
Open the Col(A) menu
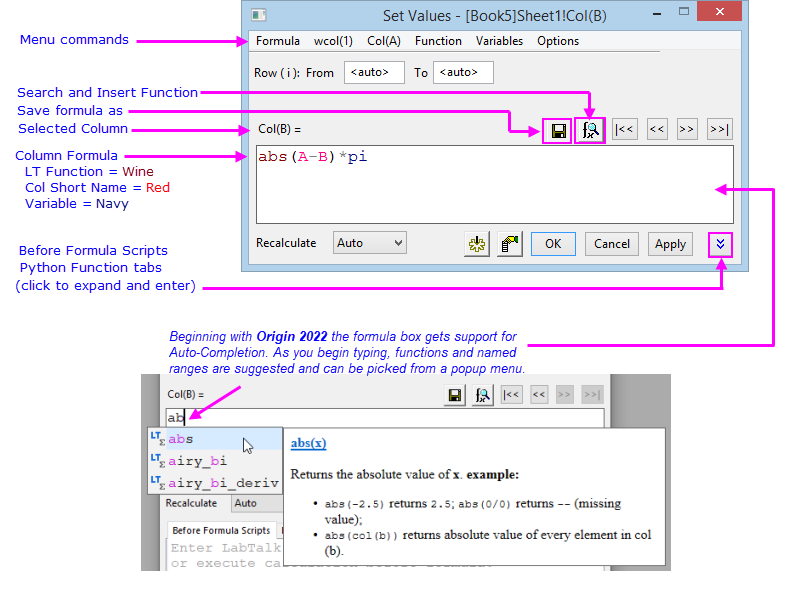coord(384,41)
